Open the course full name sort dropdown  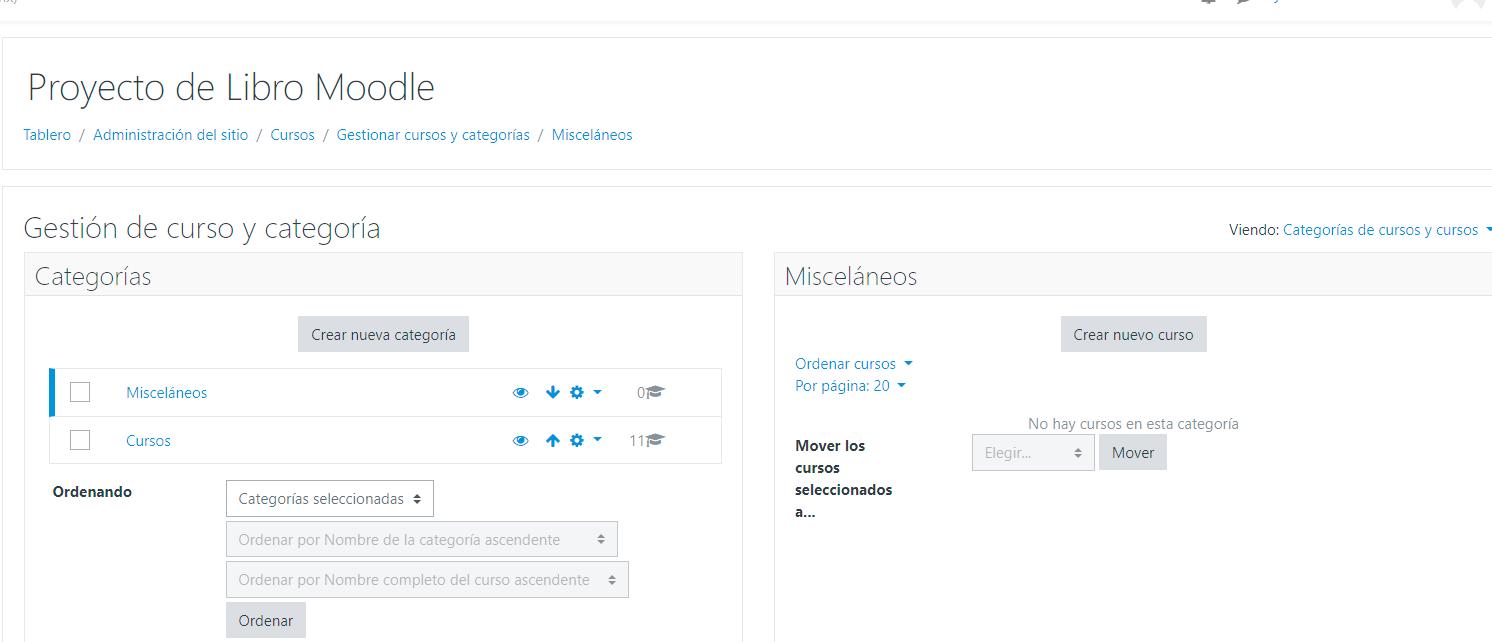point(427,580)
